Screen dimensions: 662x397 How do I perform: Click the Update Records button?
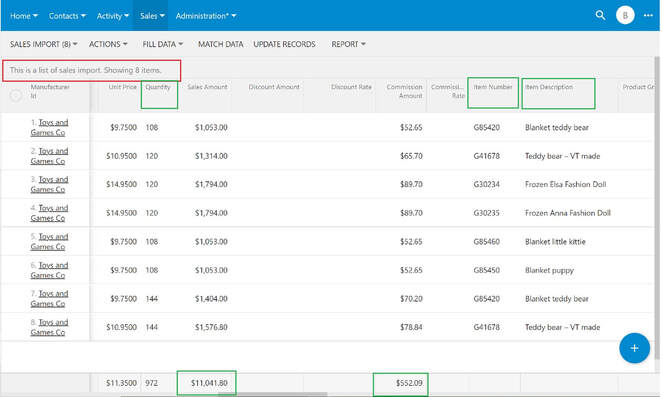click(x=284, y=44)
